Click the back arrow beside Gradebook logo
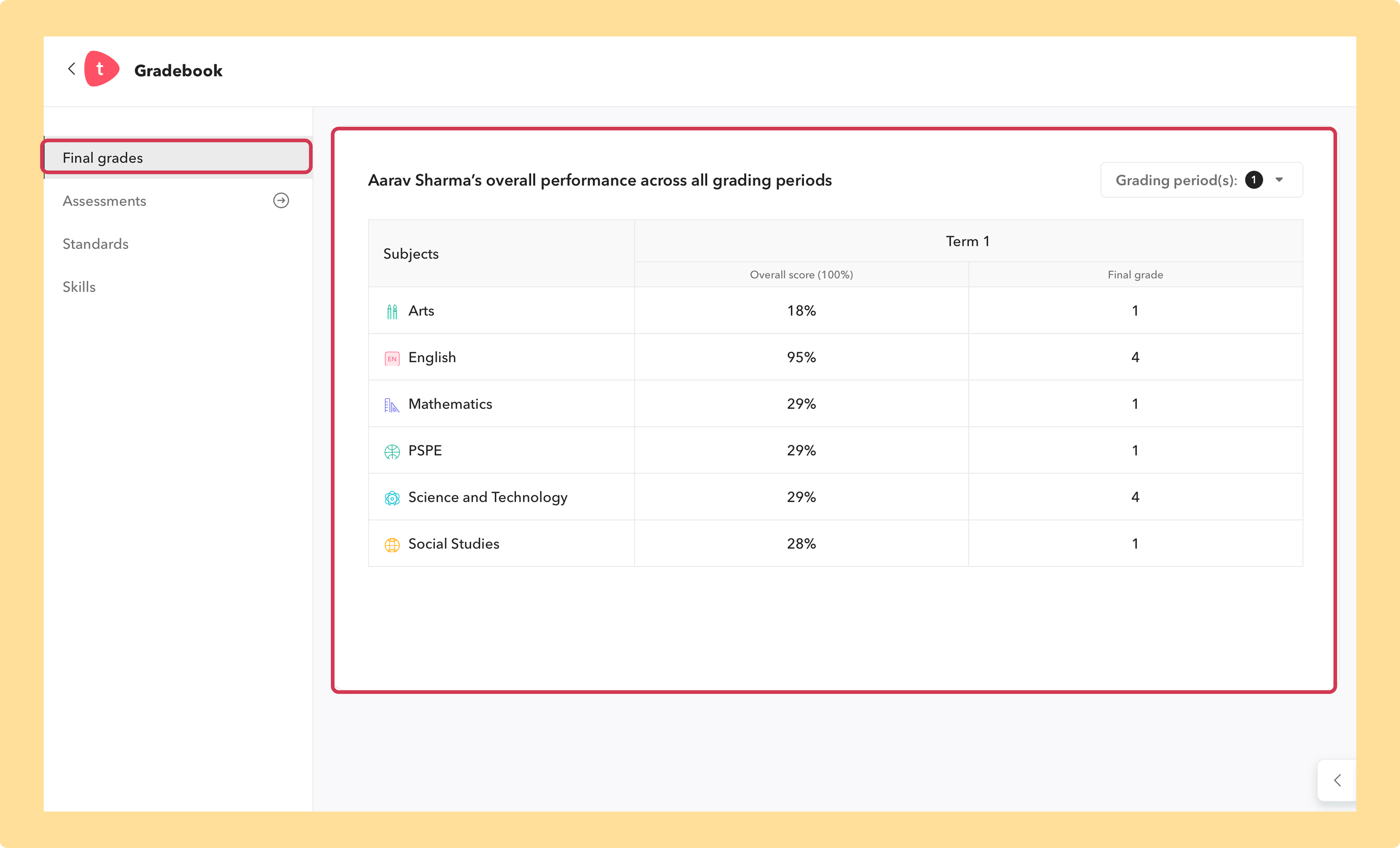The image size is (1400, 848). click(72, 69)
